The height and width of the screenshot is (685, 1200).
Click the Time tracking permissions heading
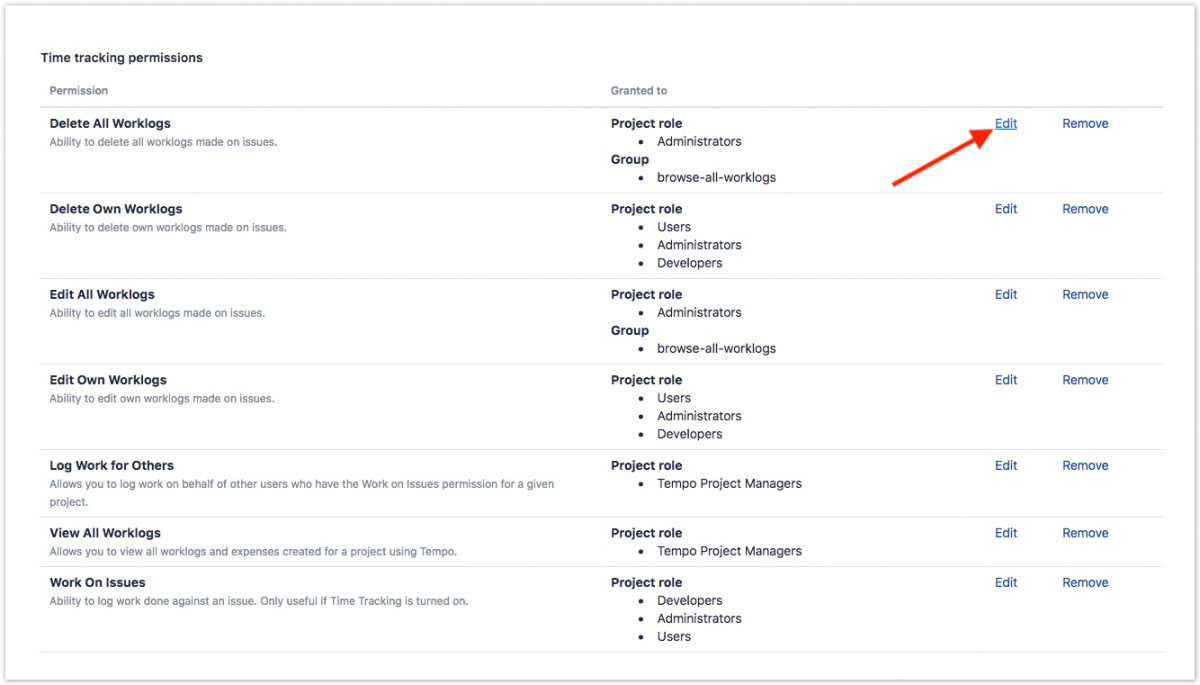click(x=121, y=58)
